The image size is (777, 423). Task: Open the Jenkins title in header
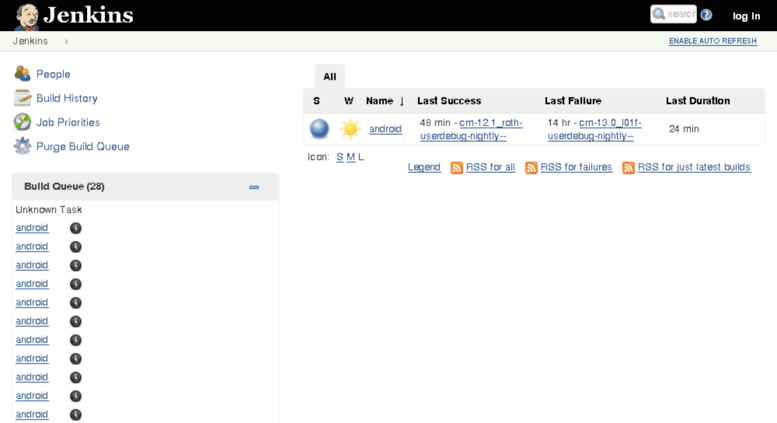(88, 15)
